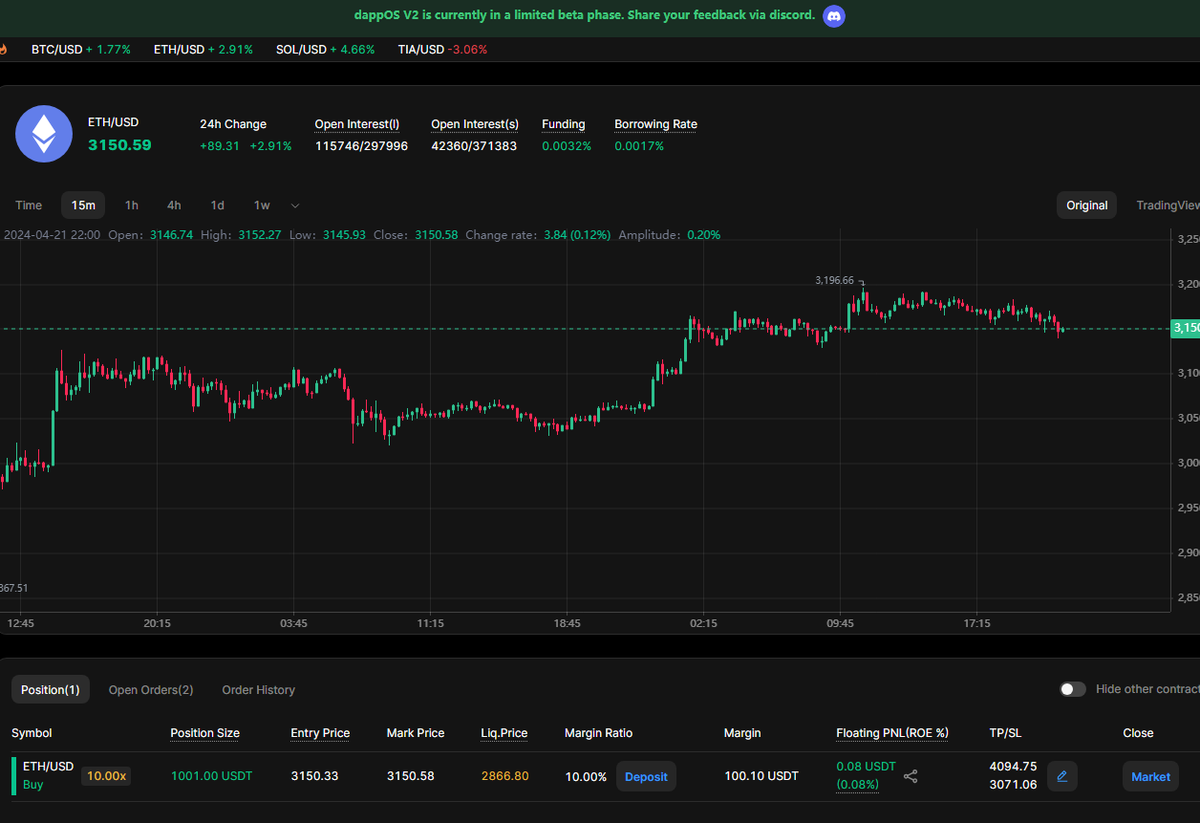
Task: Click the Floating PNL(ROE %) header
Action: pyautogui.click(x=892, y=733)
